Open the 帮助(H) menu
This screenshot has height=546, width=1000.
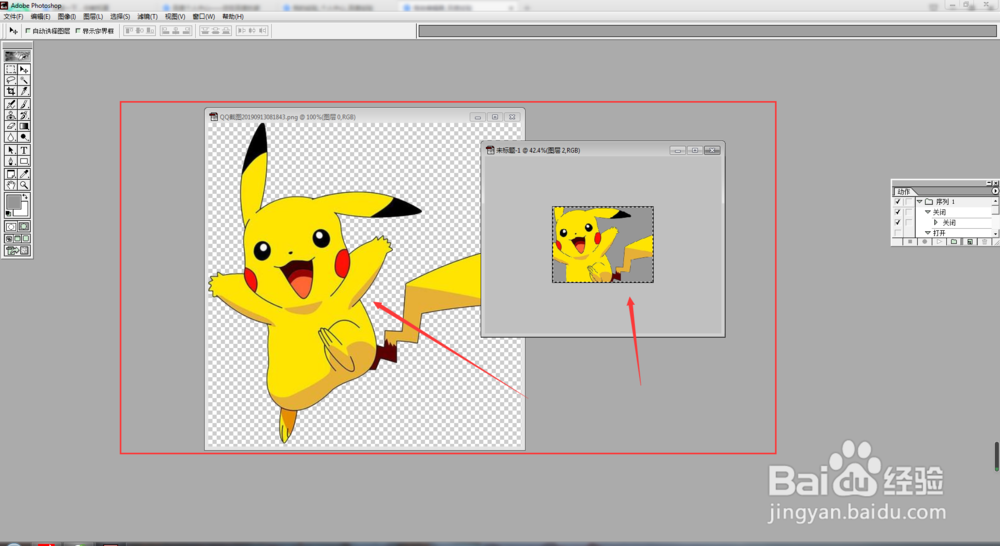pos(233,17)
